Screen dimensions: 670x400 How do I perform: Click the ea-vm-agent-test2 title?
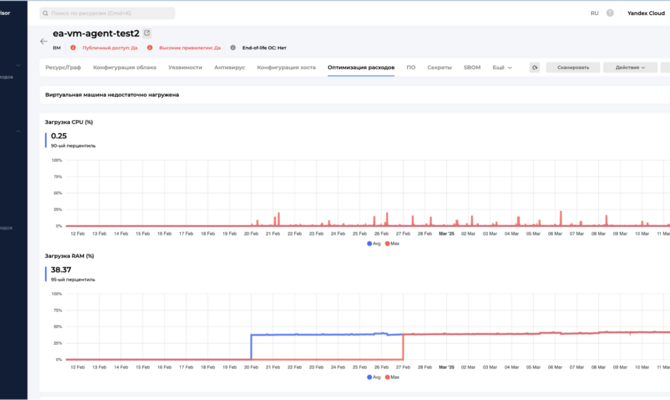(x=96, y=33)
